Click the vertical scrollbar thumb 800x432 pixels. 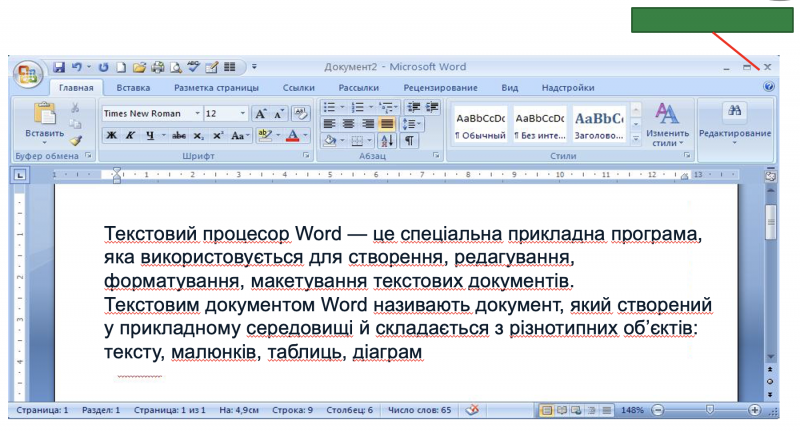771,222
